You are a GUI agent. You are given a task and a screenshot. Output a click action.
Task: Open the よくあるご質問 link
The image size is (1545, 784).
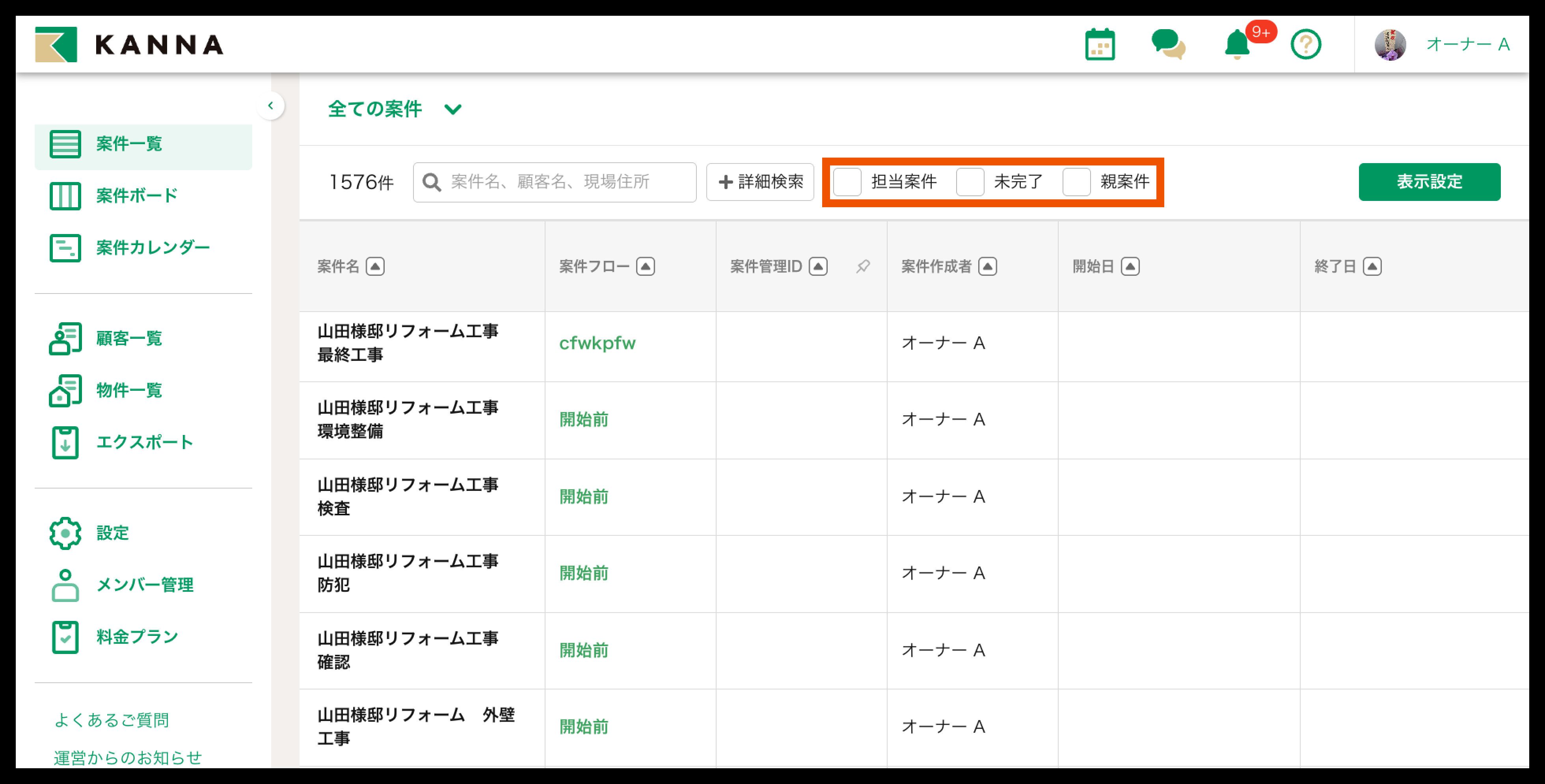click(112, 719)
